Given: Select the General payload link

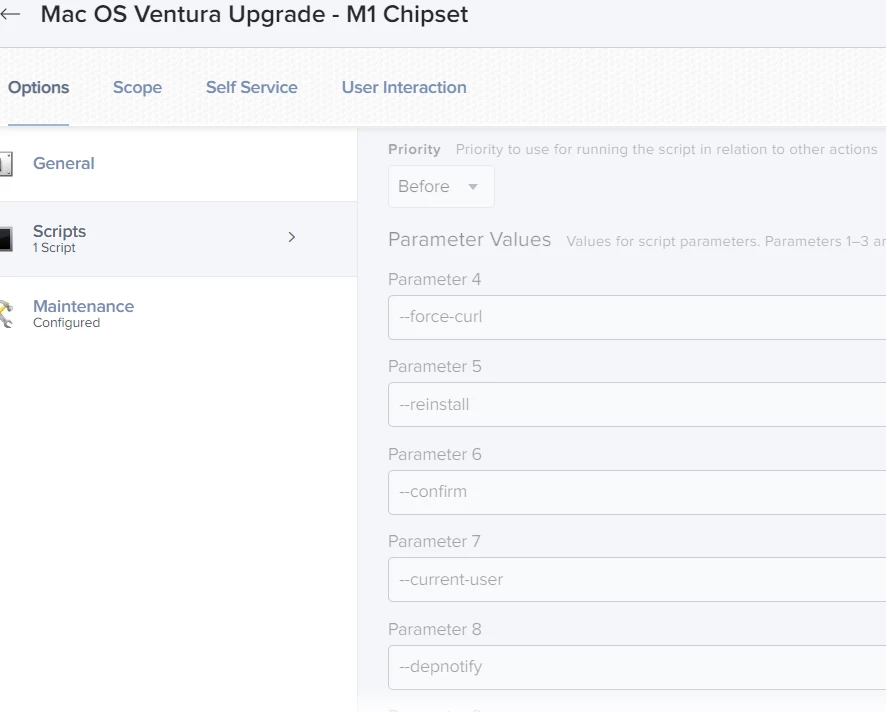Looking at the screenshot, I should point(64,163).
